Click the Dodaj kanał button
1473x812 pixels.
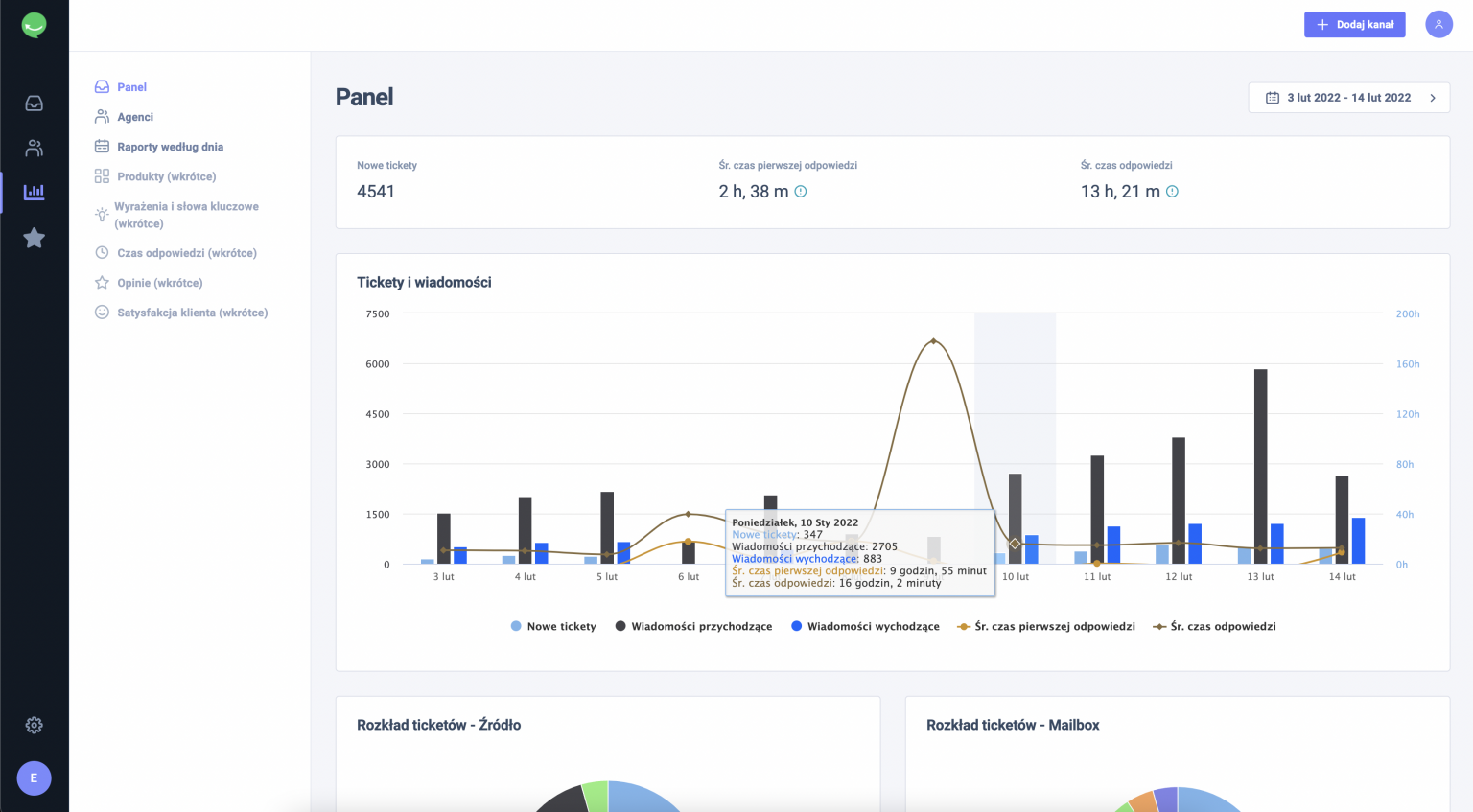click(x=1354, y=25)
